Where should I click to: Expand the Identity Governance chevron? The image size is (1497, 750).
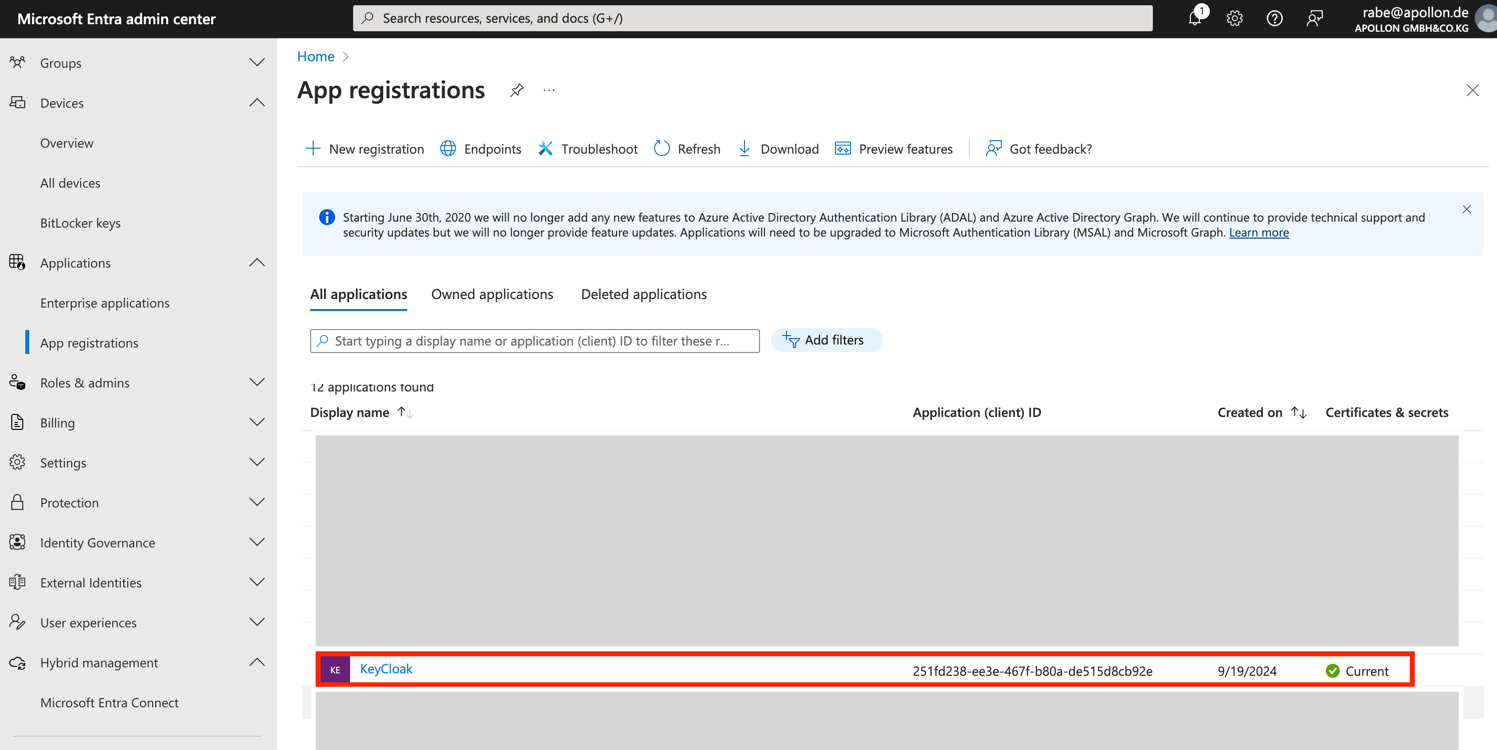point(257,542)
